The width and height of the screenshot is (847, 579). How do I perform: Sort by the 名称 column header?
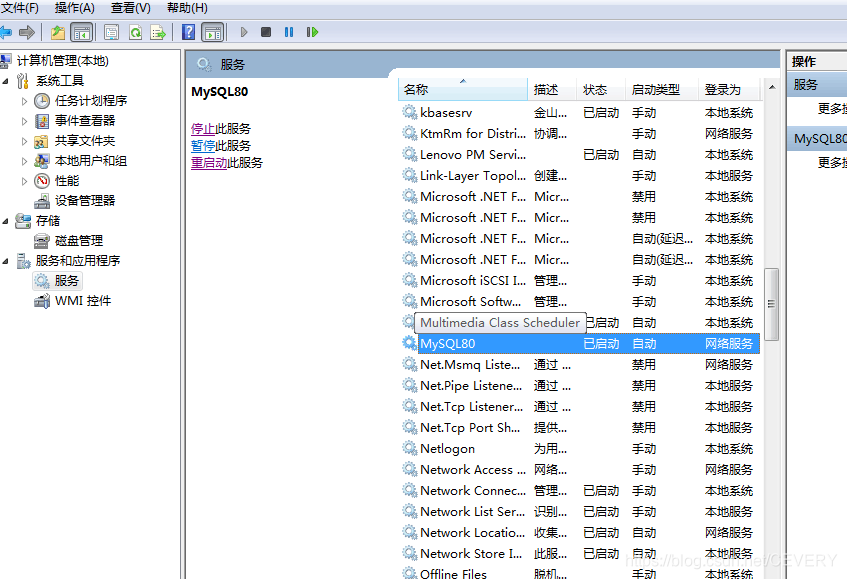point(462,89)
